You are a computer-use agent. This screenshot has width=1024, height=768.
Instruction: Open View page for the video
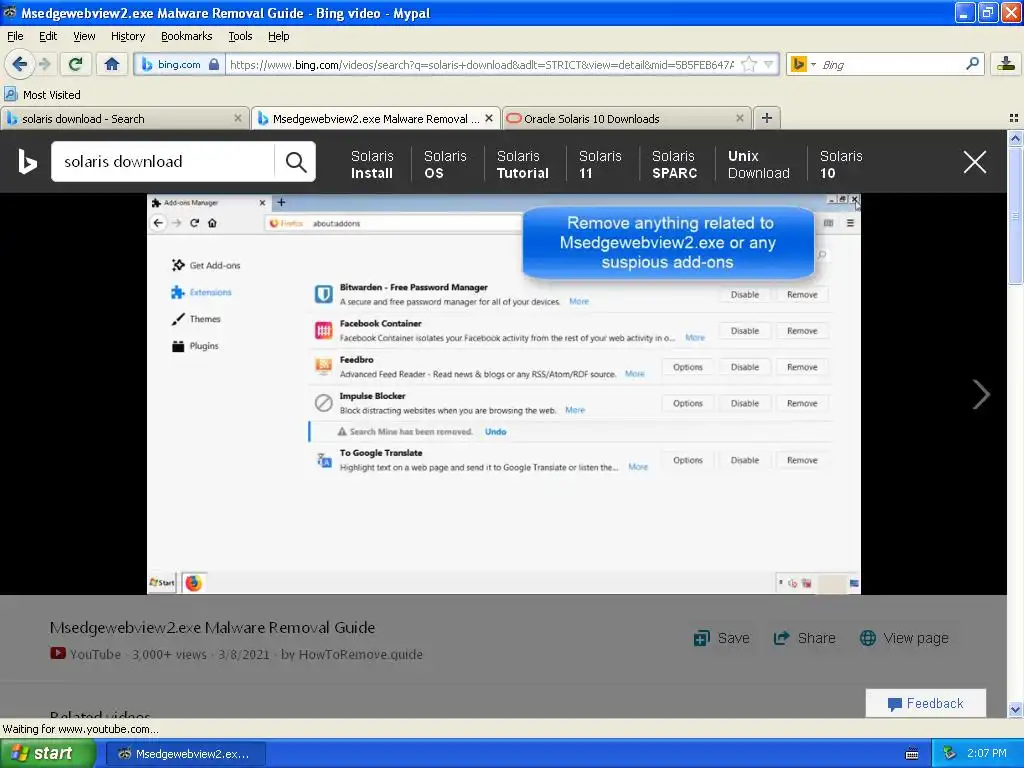[x=904, y=638]
